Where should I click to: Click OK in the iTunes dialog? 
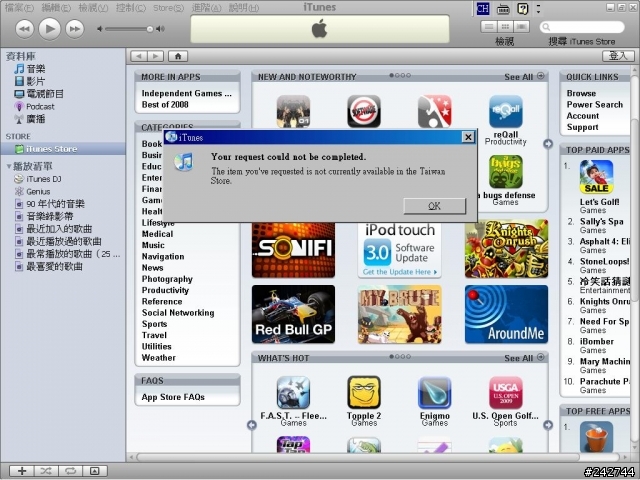[434, 206]
